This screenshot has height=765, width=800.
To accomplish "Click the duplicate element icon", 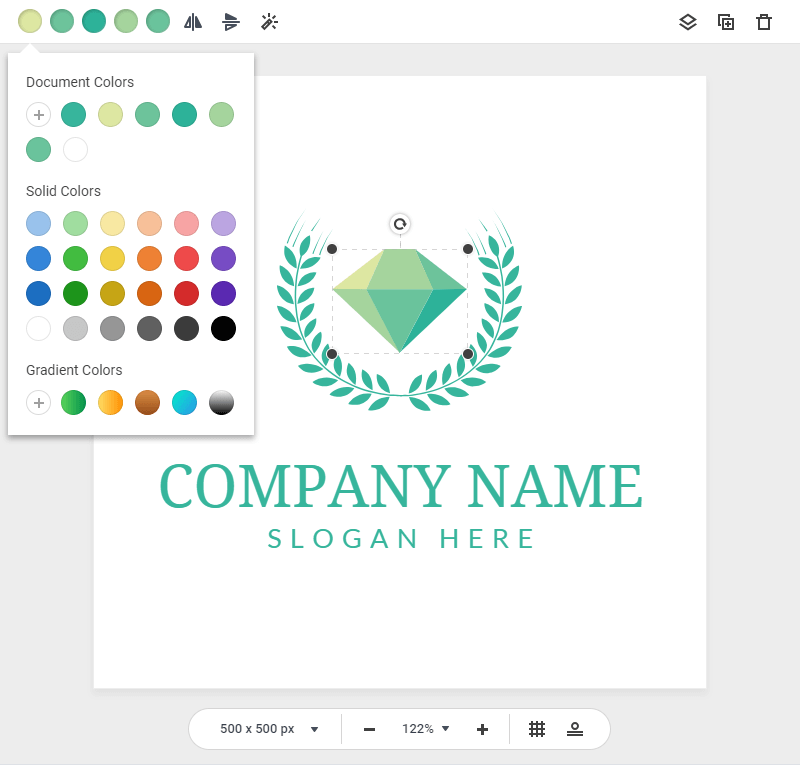I will click(x=726, y=22).
